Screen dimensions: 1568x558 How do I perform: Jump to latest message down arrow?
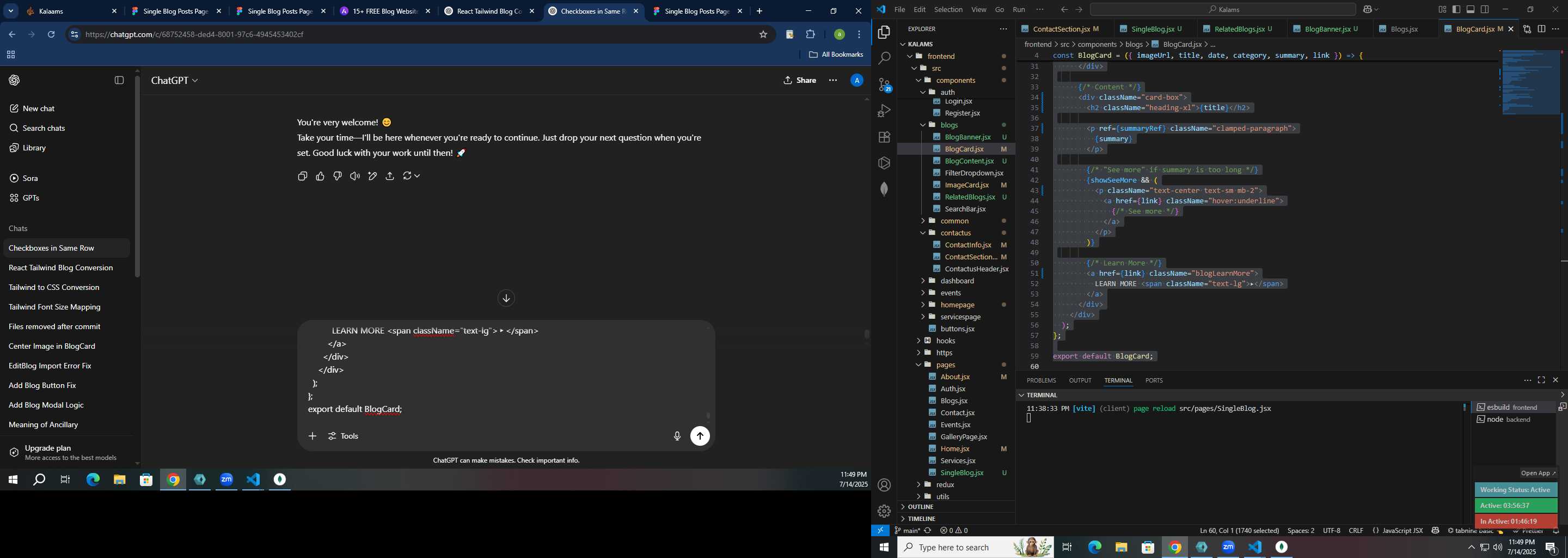pyautogui.click(x=506, y=298)
